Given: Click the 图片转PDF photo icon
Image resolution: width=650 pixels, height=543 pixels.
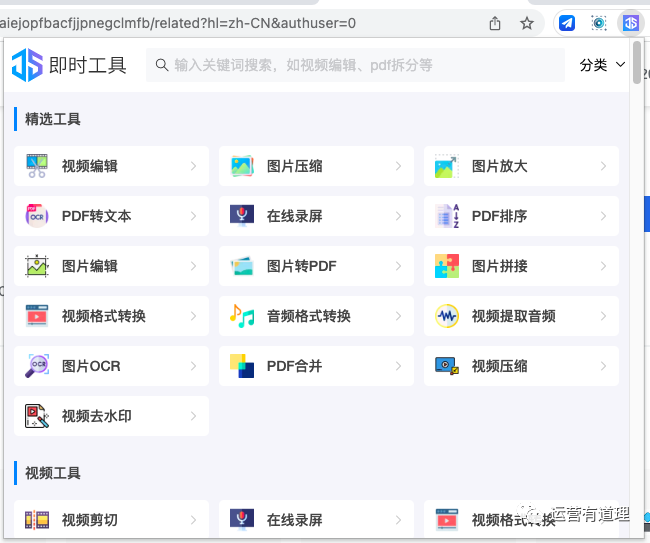Looking at the screenshot, I should point(242,266).
